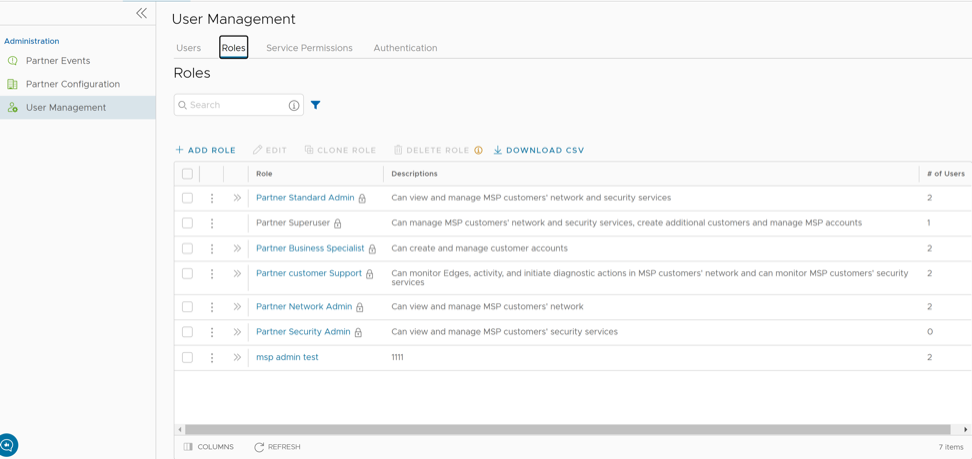Click the horizontal scrollbar of the table
This screenshot has width=972, height=459.
(567, 430)
